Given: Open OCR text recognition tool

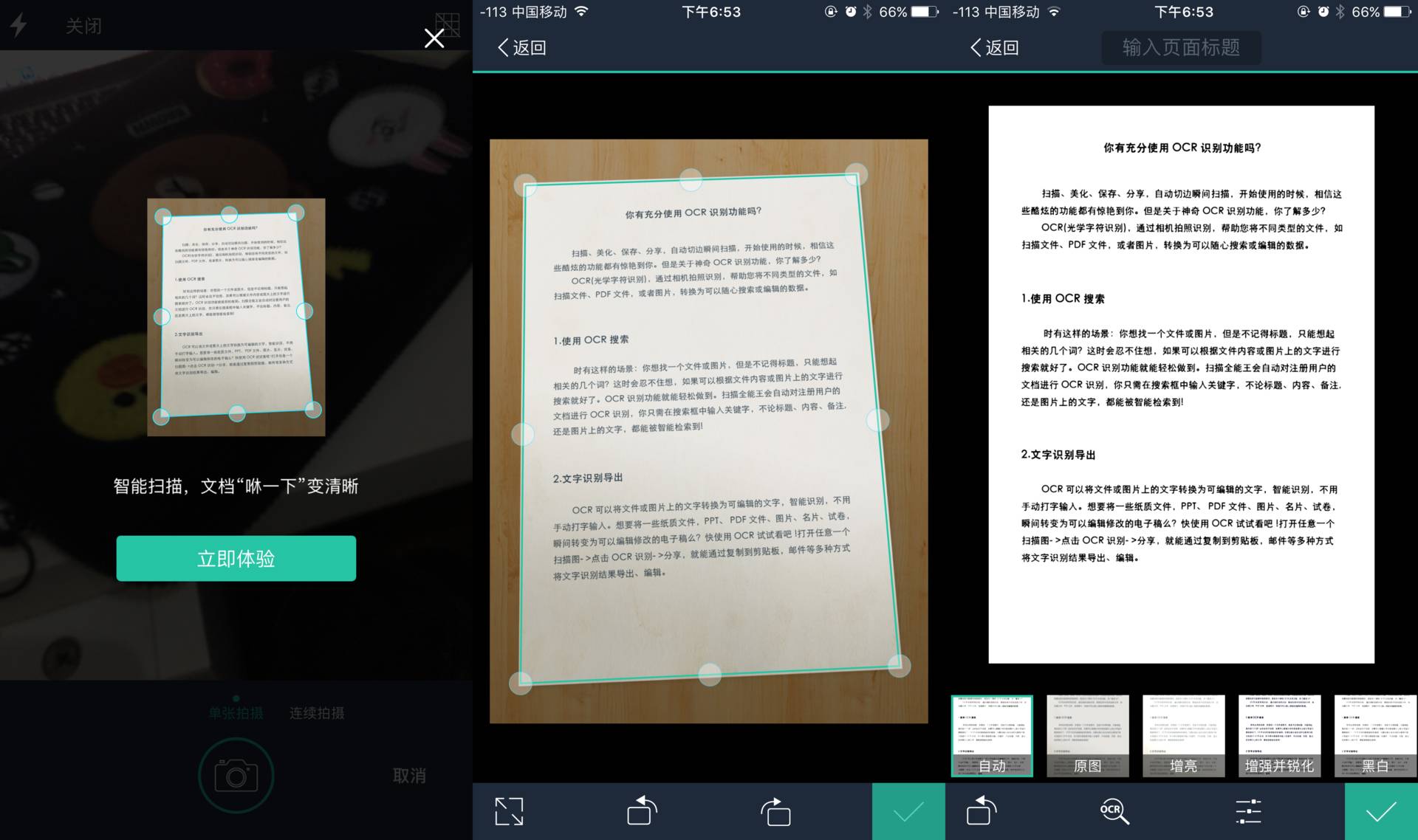Looking at the screenshot, I should click(1114, 811).
